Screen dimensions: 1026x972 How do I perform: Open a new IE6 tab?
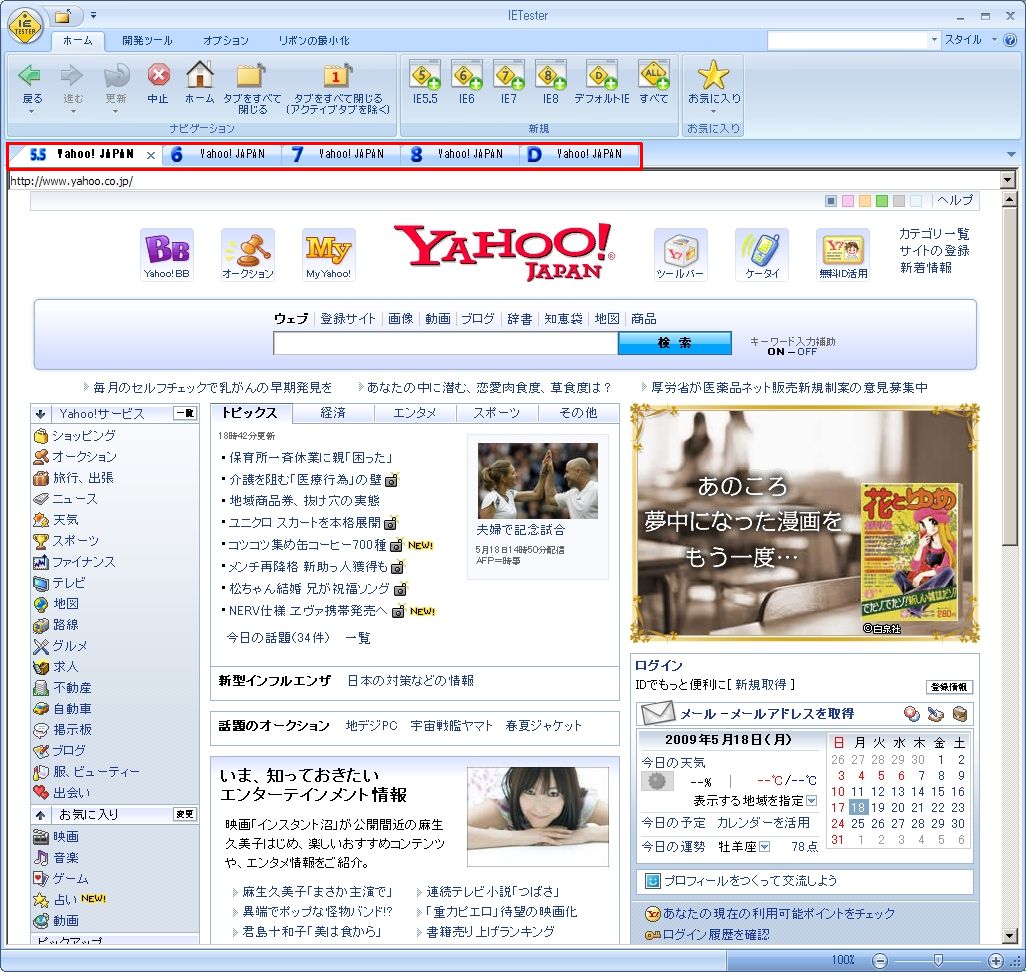pyautogui.click(x=467, y=75)
